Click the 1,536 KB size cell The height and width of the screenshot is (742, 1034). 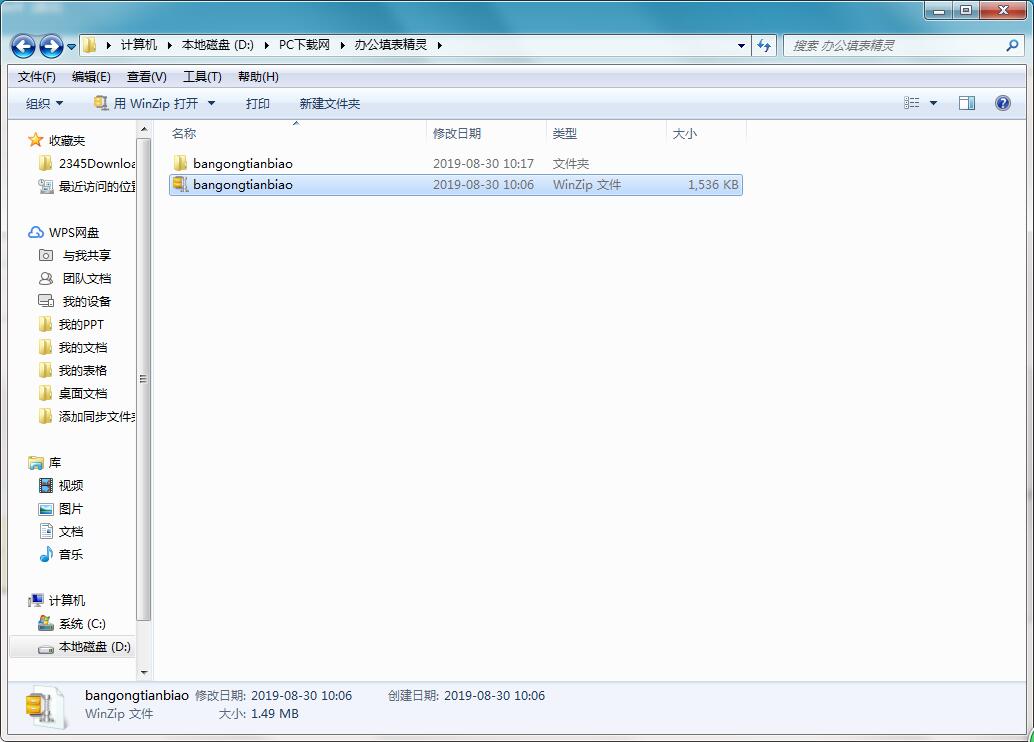click(x=713, y=185)
